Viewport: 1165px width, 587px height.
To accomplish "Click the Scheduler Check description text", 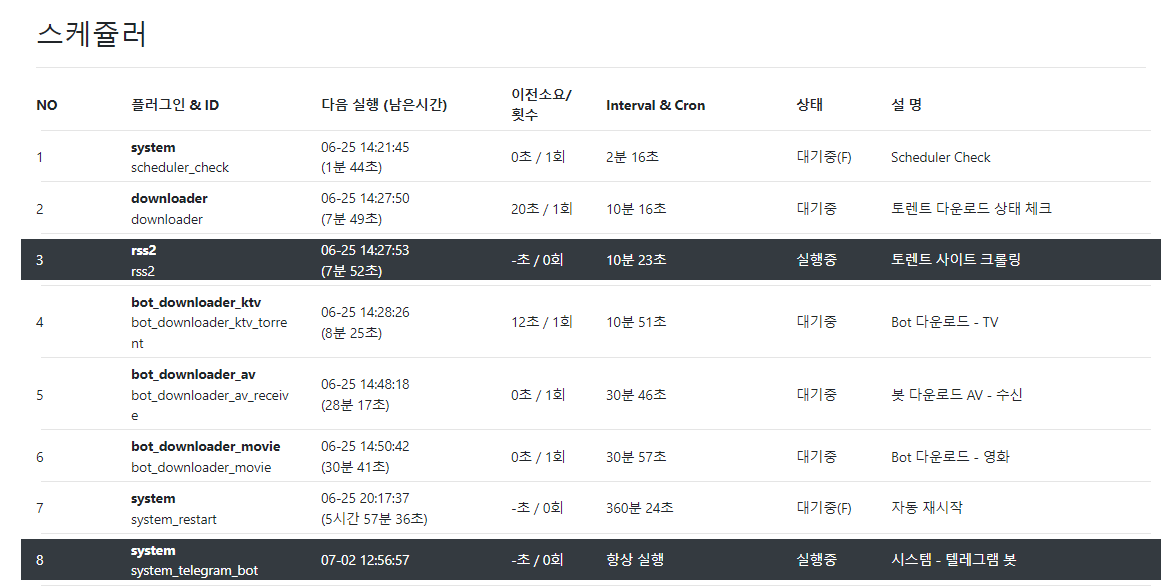I will coord(940,157).
